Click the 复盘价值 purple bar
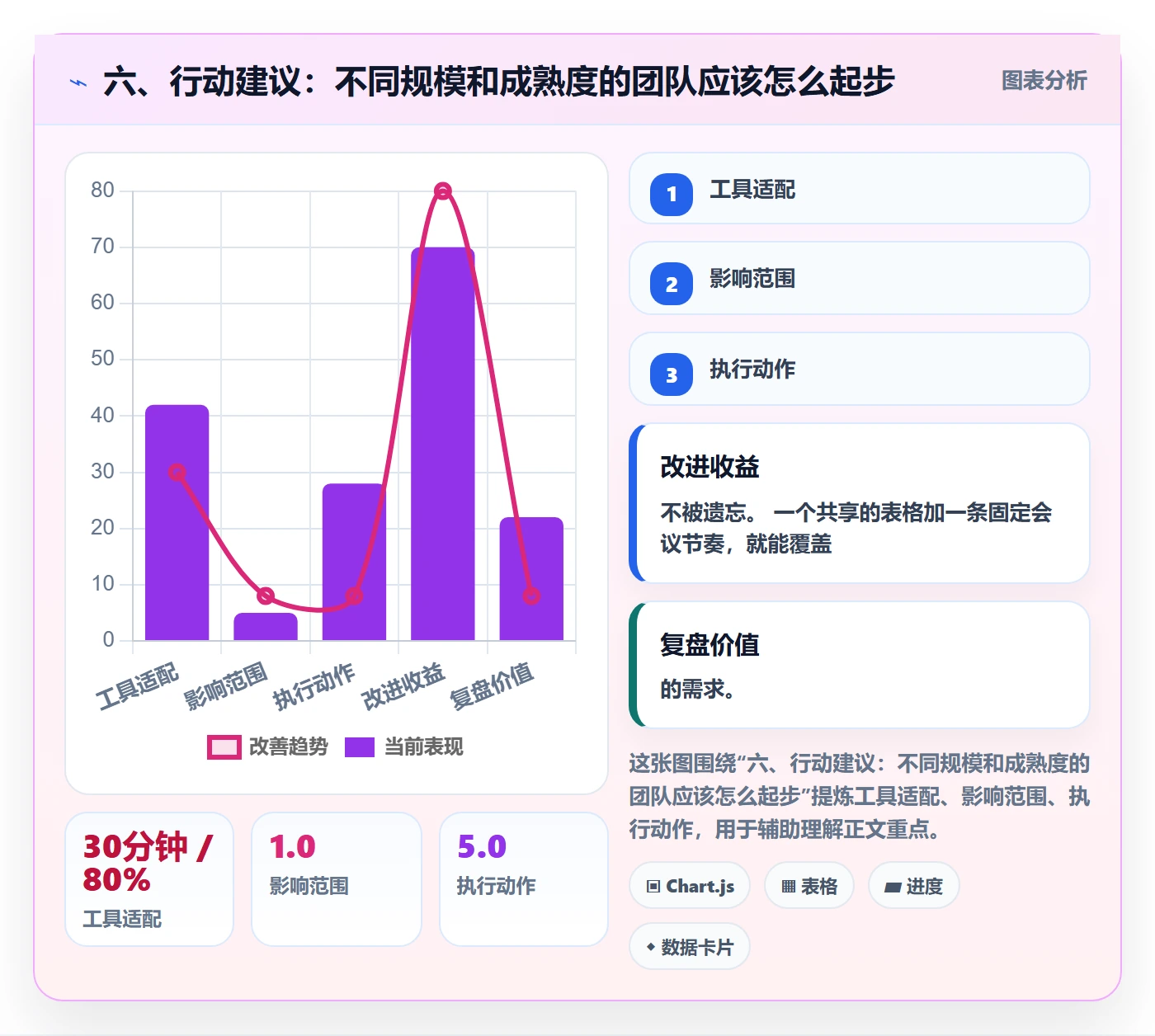The image size is (1155, 1036). 531,578
